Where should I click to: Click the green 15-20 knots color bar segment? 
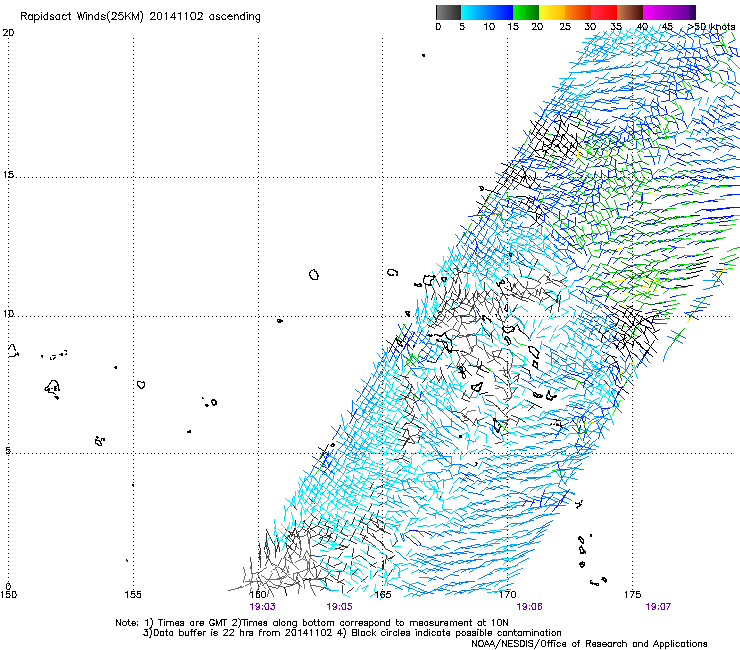(526, 12)
